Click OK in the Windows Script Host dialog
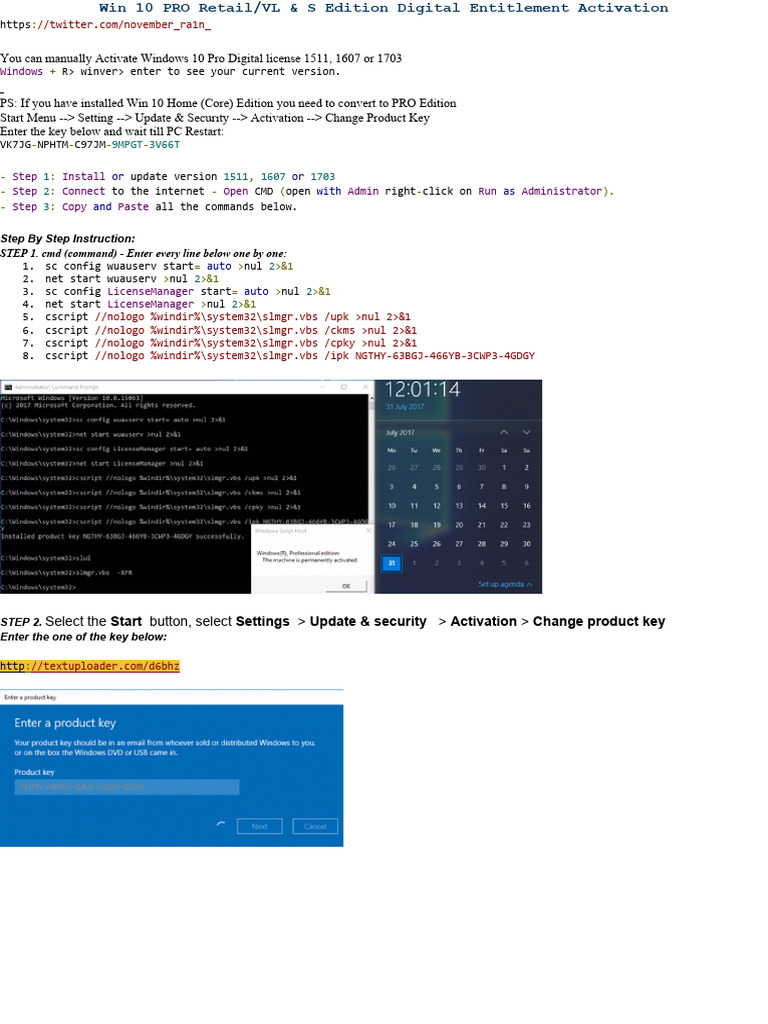The height and width of the screenshot is (1024, 768). [346, 586]
